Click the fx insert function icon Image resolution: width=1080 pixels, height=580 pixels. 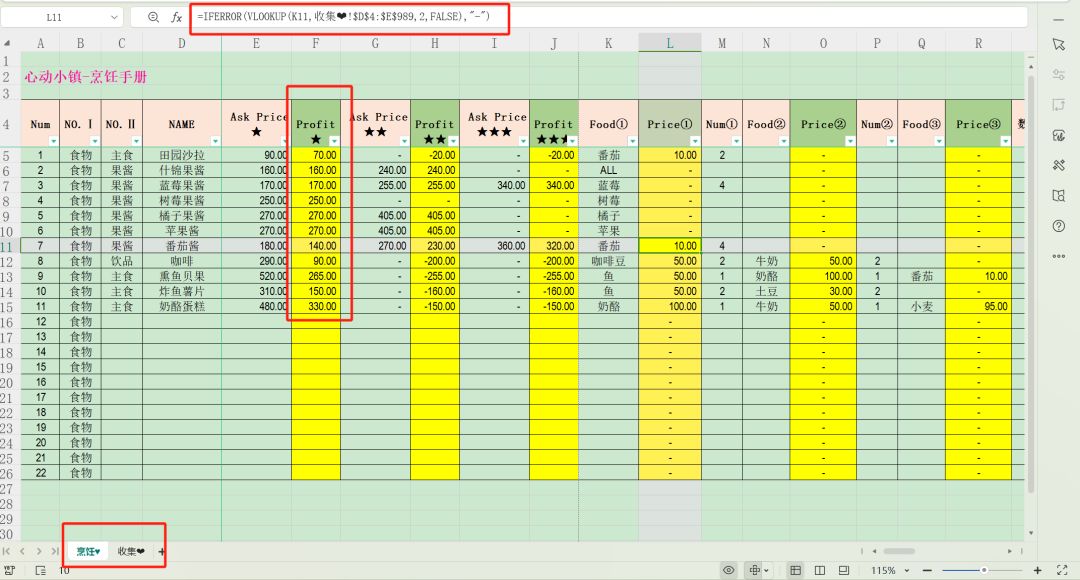[x=176, y=17]
